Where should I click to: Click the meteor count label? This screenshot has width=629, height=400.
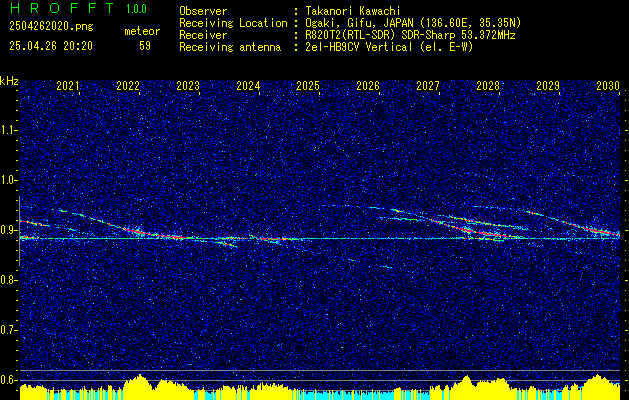point(142,31)
